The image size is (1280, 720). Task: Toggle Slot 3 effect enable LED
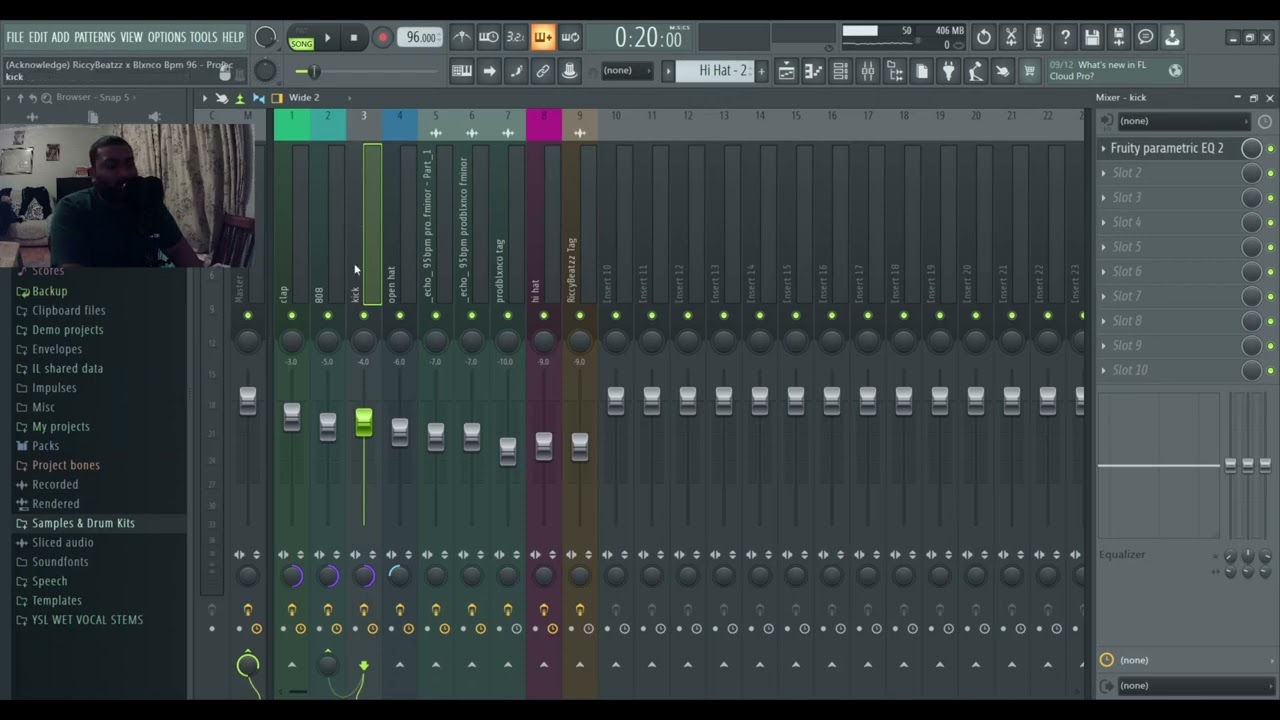(x=1270, y=198)
